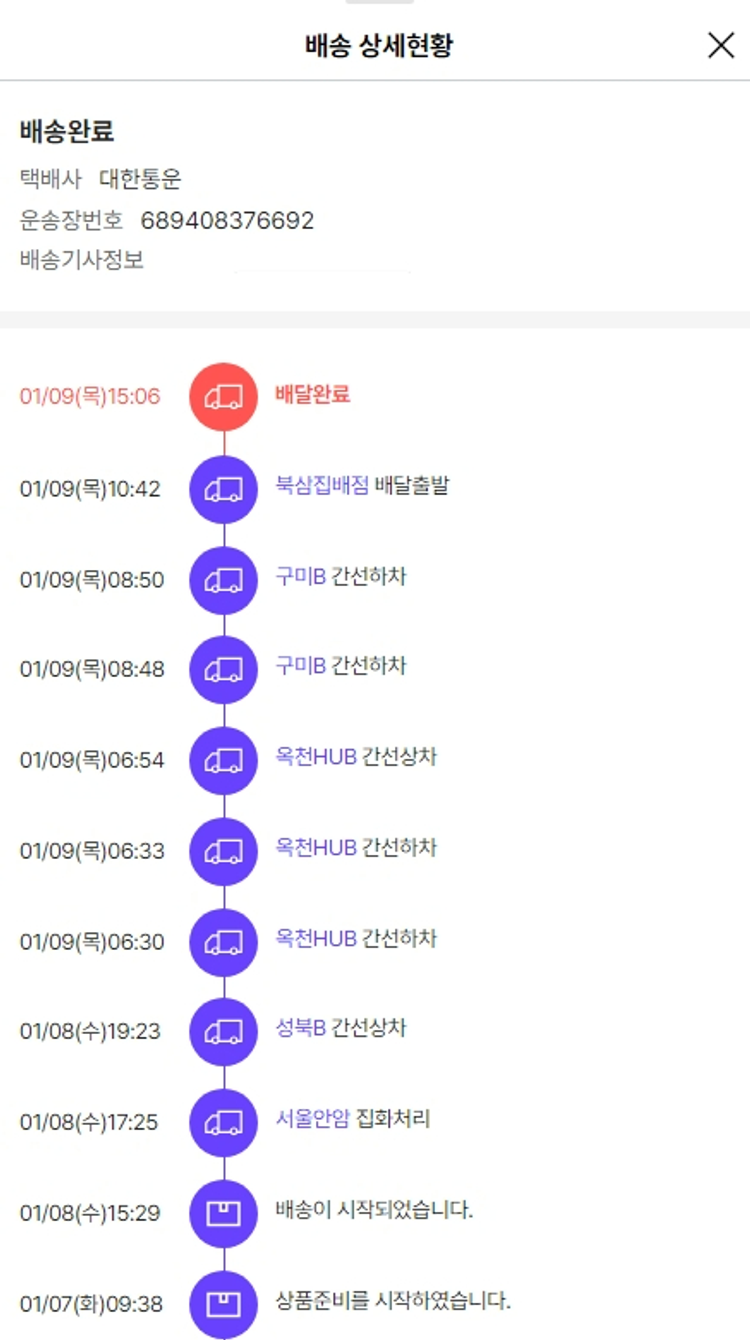This screenshot has width=750, height=1340.
Task: Click truck icon for 서울안암 집화처리
Action: pos(224,1122)
